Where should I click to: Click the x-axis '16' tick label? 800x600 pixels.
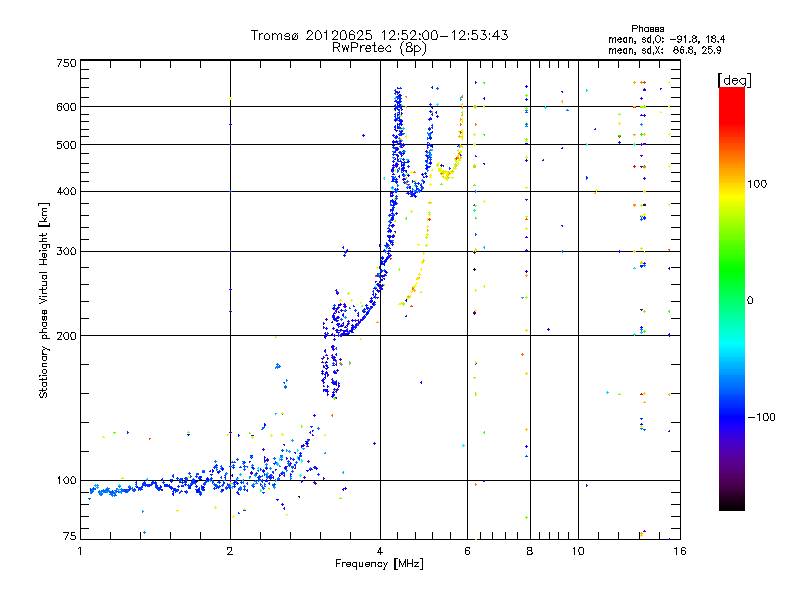pyautogui.click(x=680, y=551)
